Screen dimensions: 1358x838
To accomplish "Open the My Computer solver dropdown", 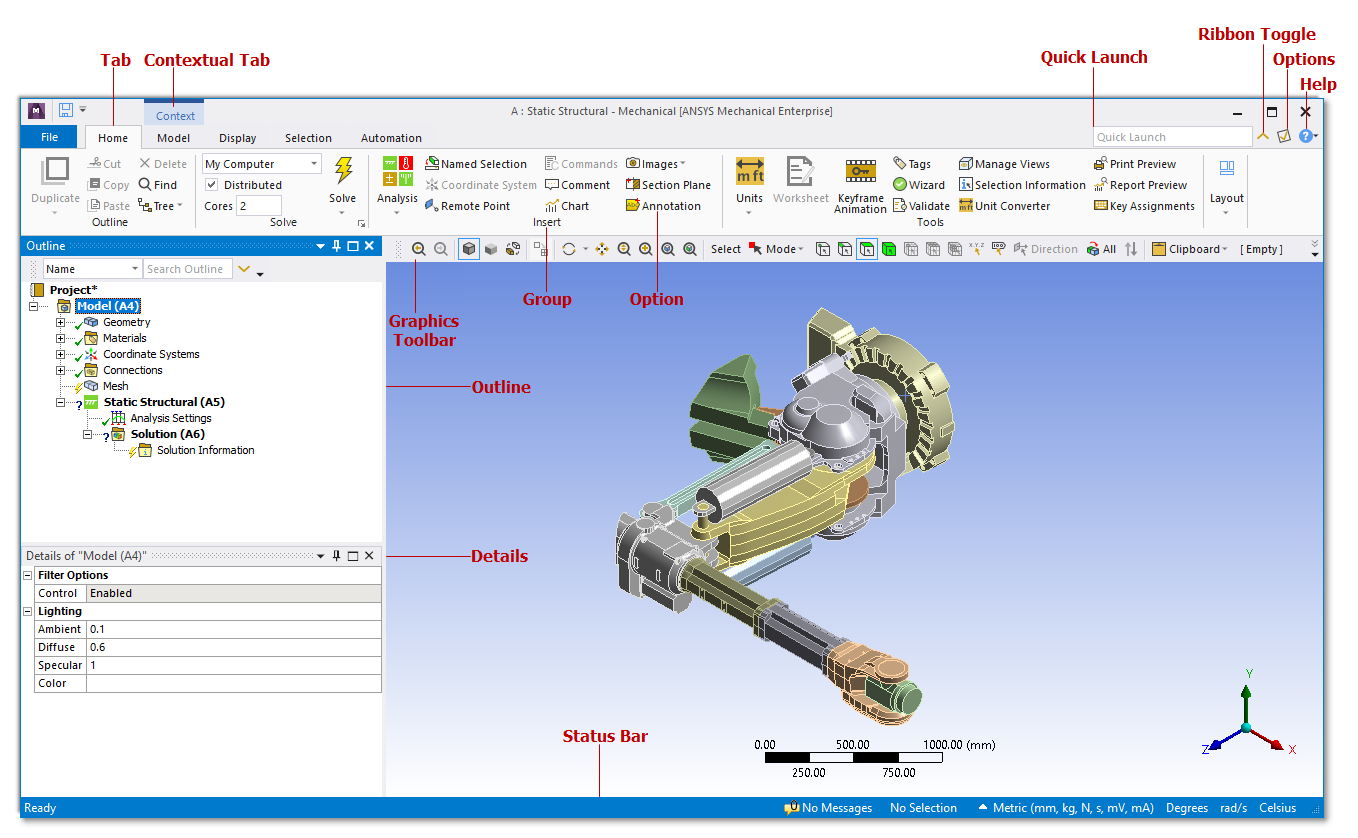I will (x=312, y=163).
